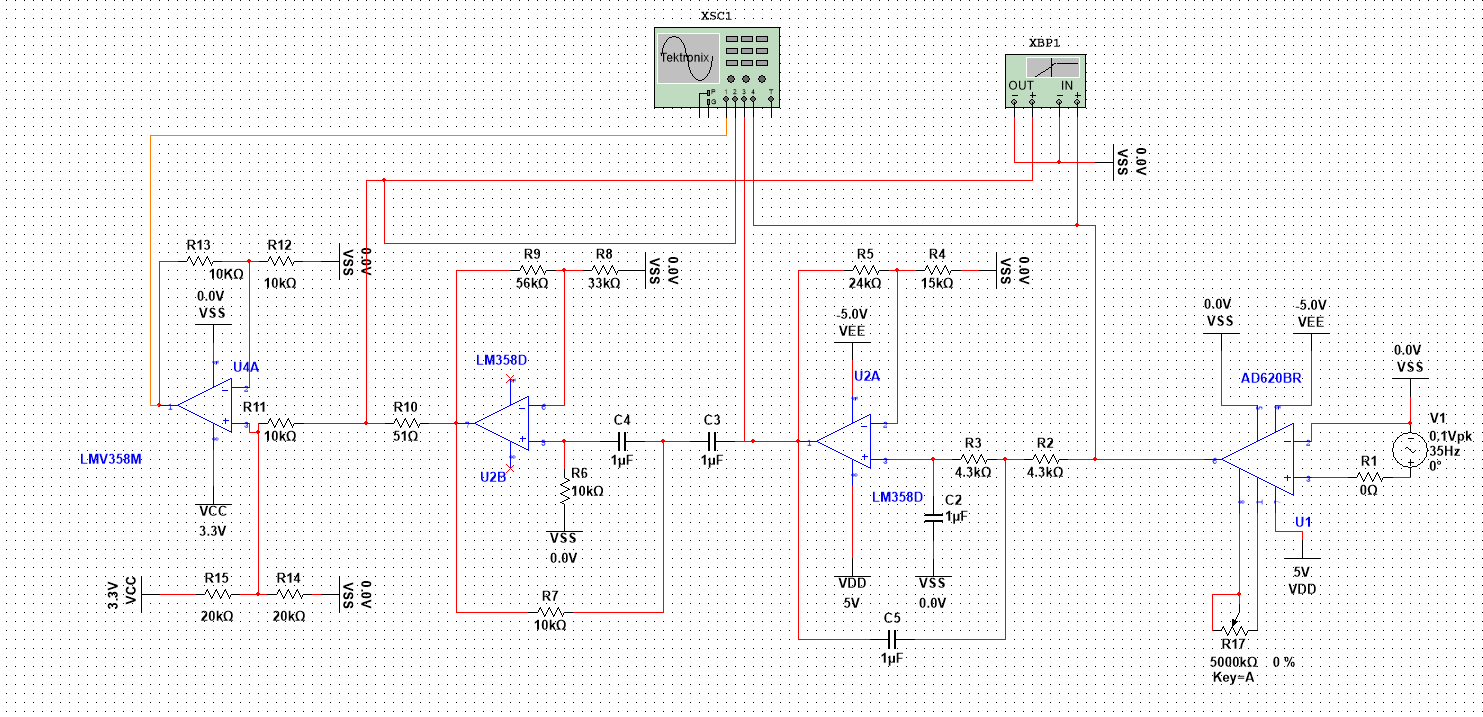Click the 15kΩ value label
Image resolution: width=1483 pixels, height=717 pixels.
(x=937, y=284)
